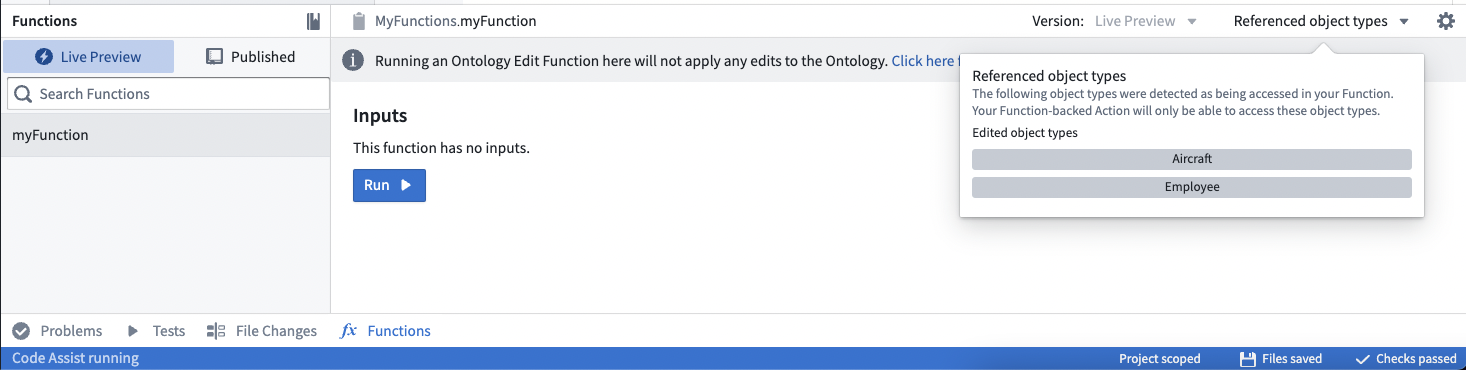Switch to Published functions
Image resolution: width=1466 pixels, height=370 pixels.
pos(251,57)
